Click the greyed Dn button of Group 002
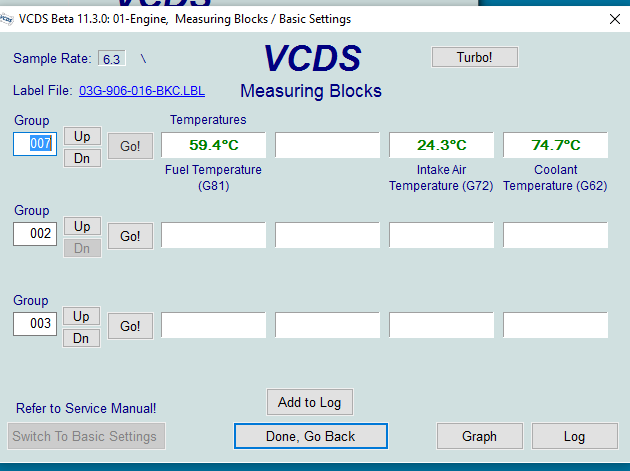This screenshot has height=471, width=630. point(82,248)
